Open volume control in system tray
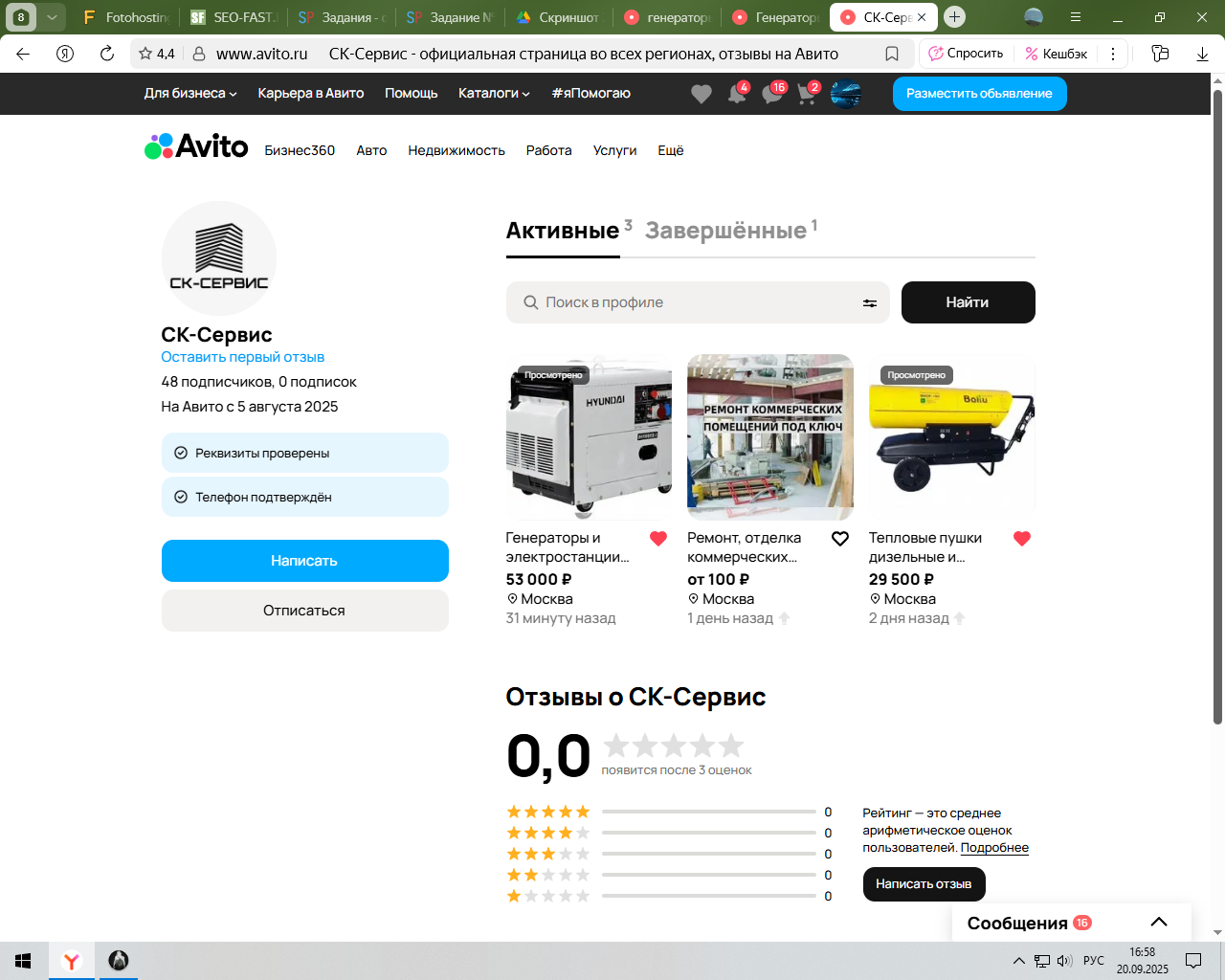This screenshot has width=1225, height=980. coord(1064,961)
